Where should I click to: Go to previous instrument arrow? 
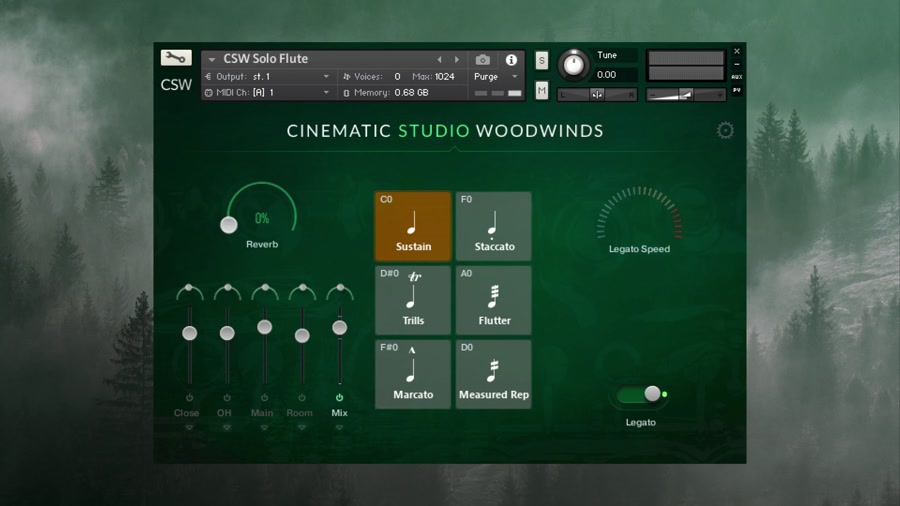point(439,59)
